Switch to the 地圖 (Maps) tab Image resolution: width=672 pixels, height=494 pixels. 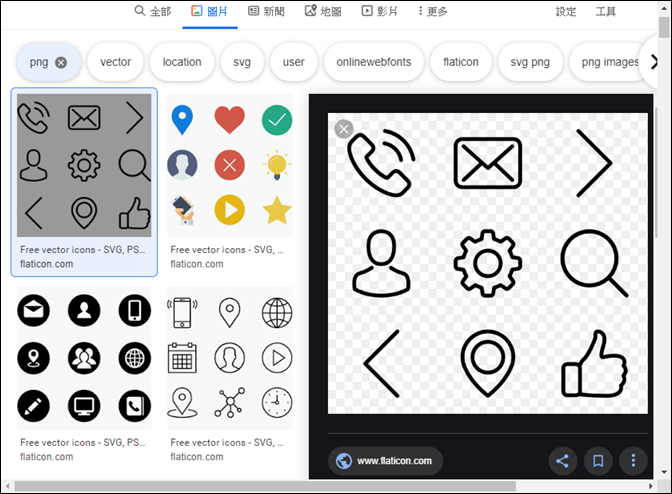pyautogui.click(x=323, y=11)
